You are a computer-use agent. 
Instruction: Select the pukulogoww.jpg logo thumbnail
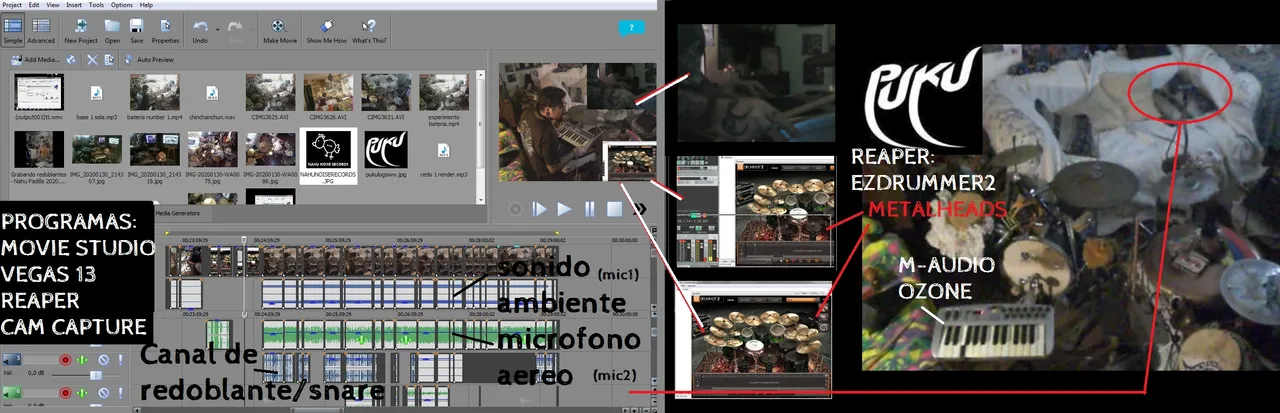point(386,149)
